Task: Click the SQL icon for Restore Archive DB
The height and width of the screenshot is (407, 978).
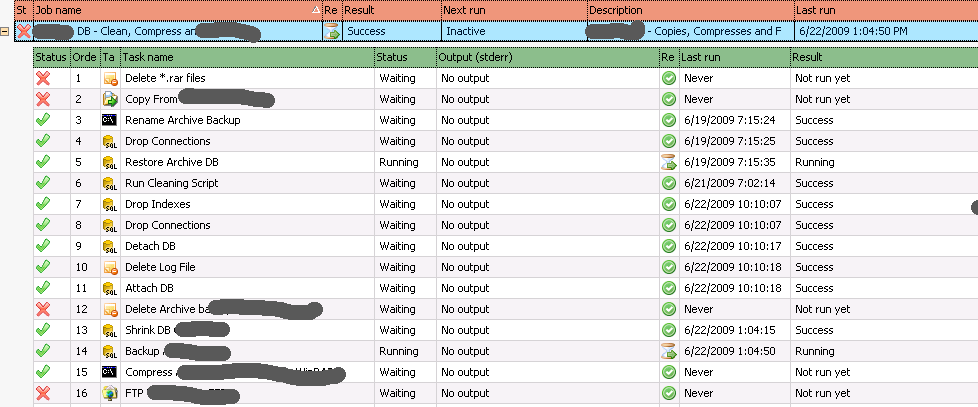Action: (110, 162)
